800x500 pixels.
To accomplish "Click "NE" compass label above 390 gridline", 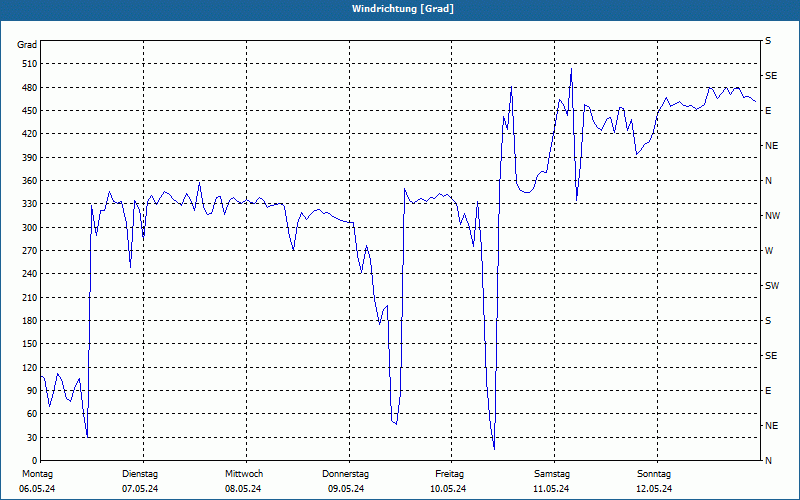I will (x=771, y=146).
